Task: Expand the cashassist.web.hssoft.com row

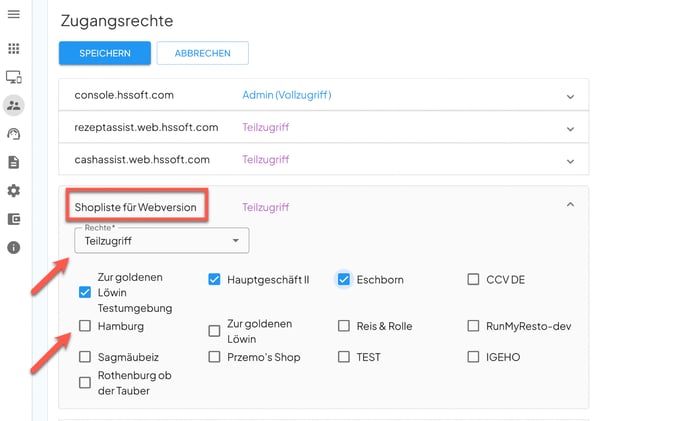Action: tap(570, 160)
